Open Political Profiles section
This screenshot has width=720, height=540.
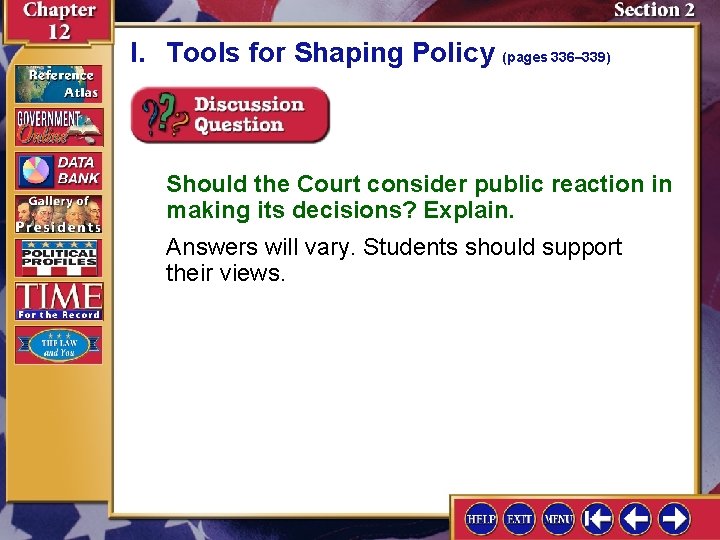coord(58,258)
